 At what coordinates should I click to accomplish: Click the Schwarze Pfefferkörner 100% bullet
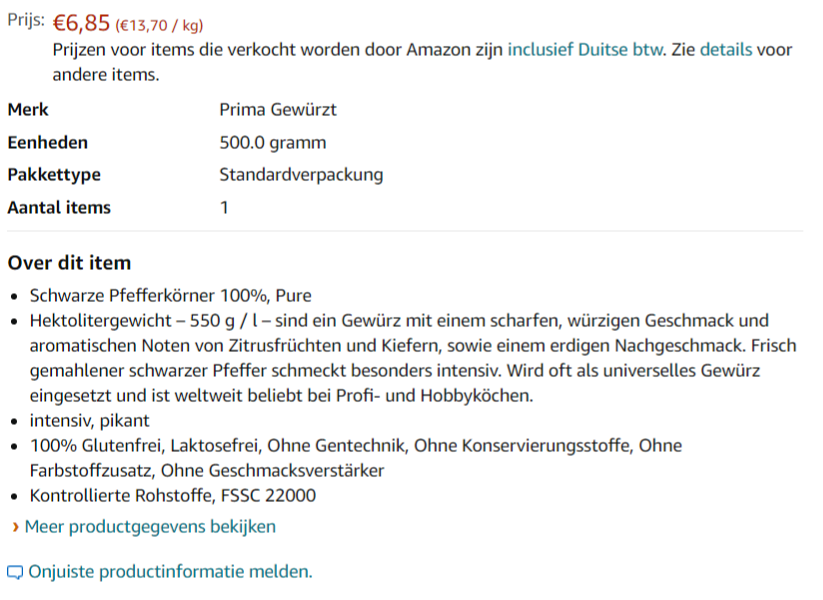click(171, 296)
